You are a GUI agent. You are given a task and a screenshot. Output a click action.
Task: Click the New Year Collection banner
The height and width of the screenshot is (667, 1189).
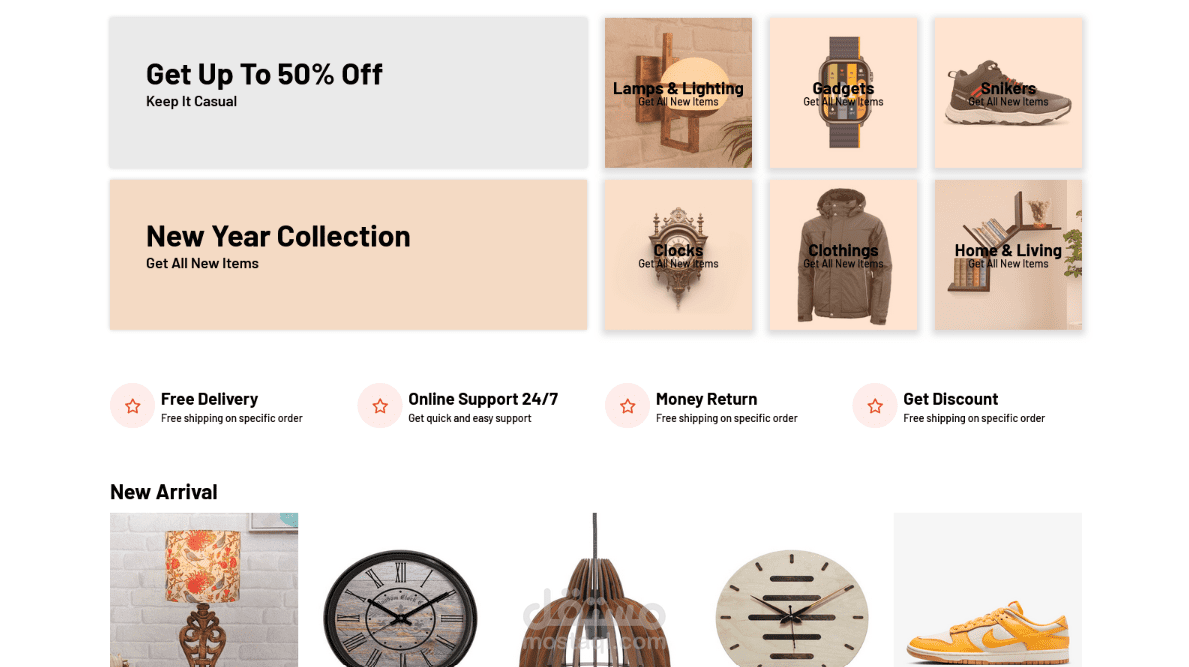pos(349,255)
